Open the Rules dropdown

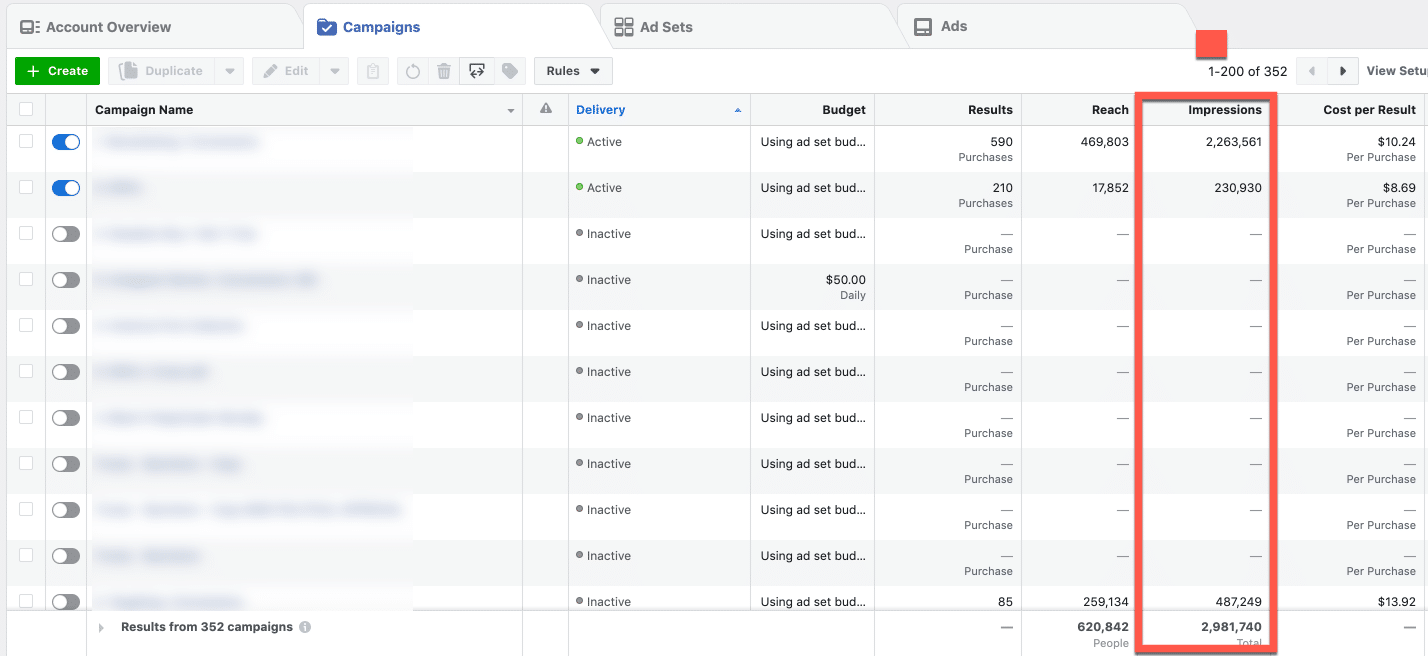click(x=573, y=71)
